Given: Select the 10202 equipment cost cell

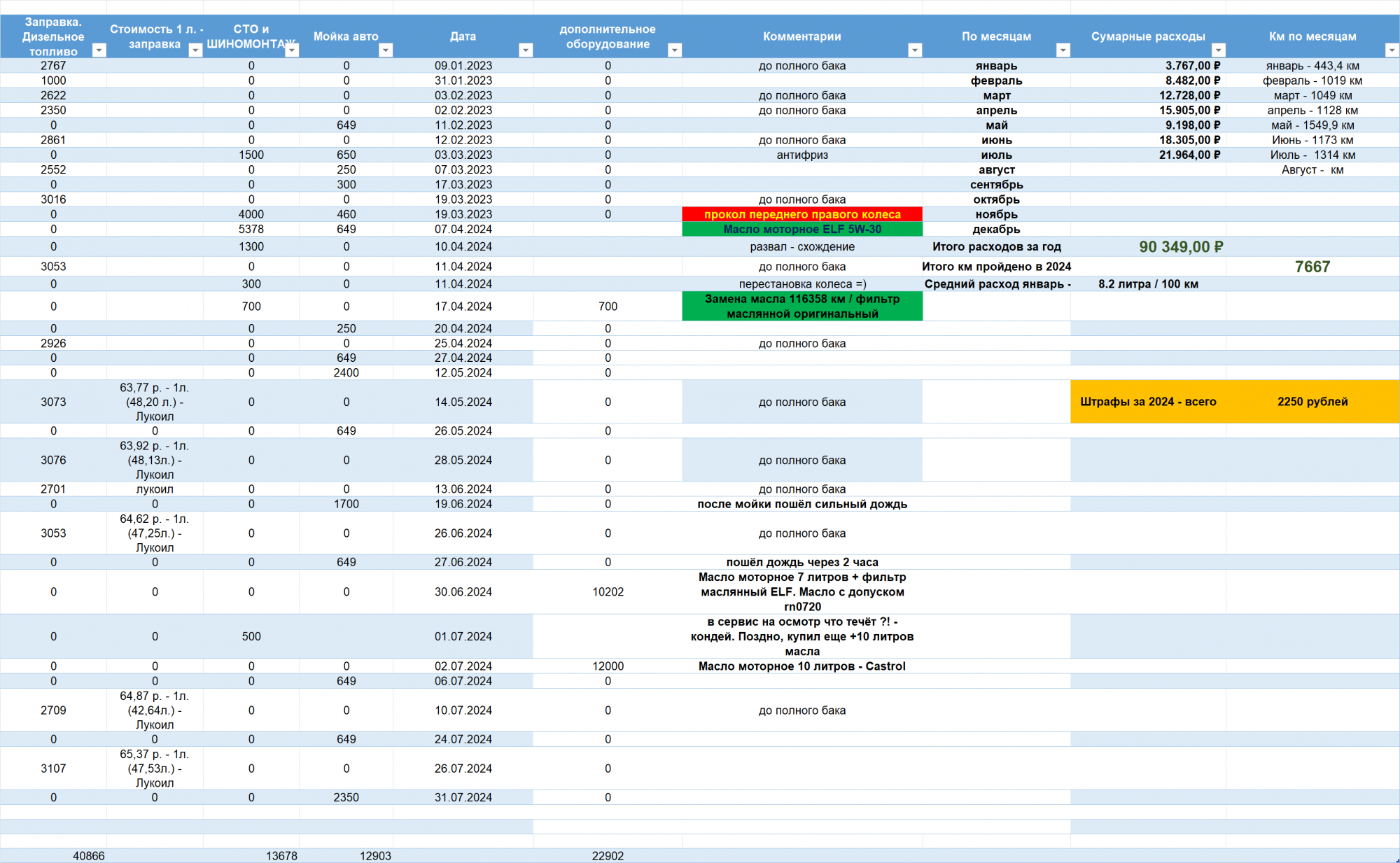Looking at the screenshot, I should (608, 592).
